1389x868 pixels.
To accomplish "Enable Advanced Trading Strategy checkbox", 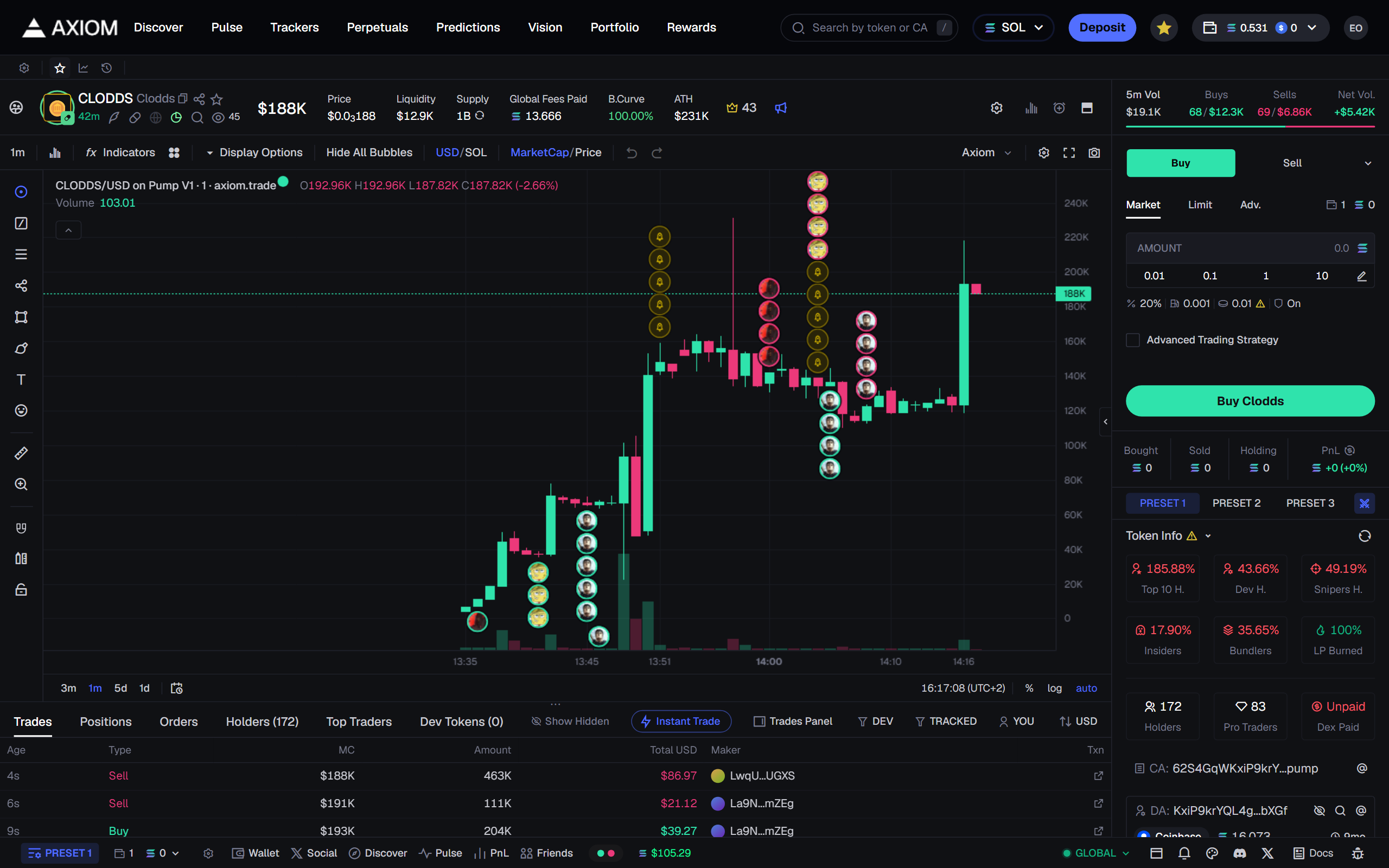I will (x=1132, y=340).
